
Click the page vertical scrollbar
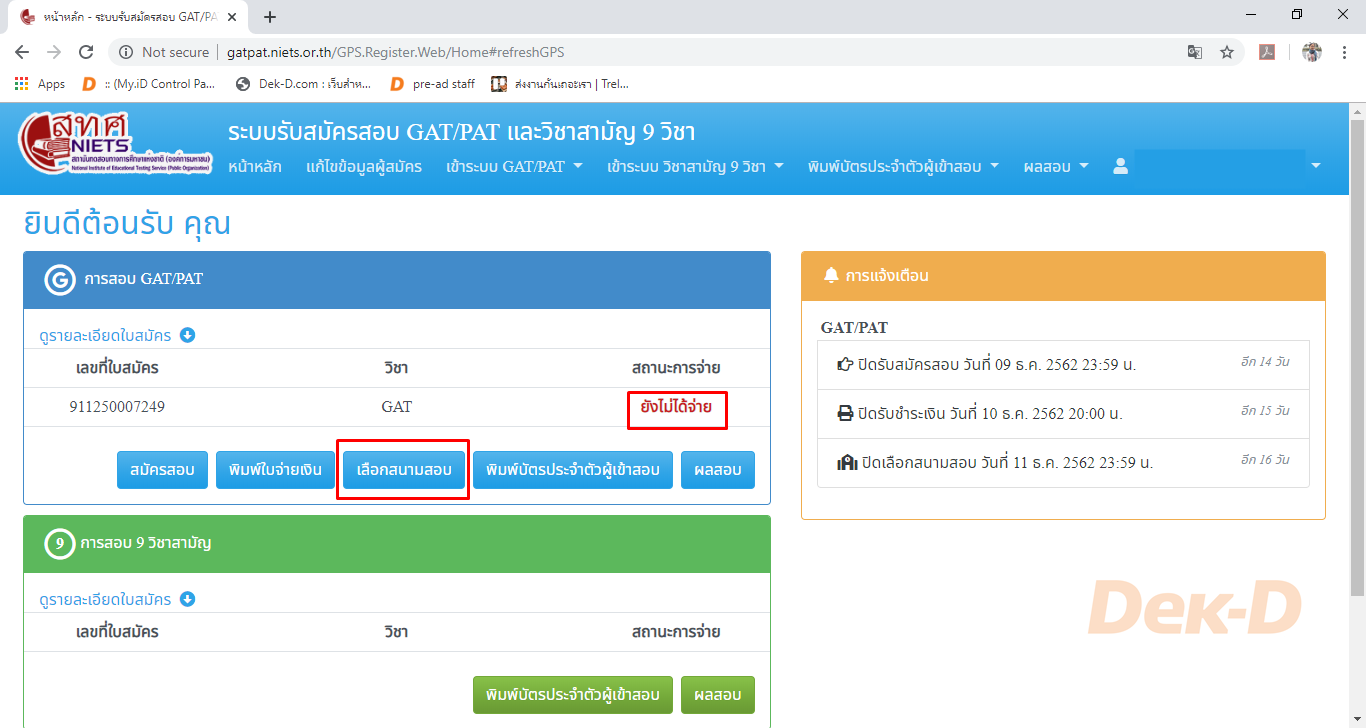[x=1357, y=350]
